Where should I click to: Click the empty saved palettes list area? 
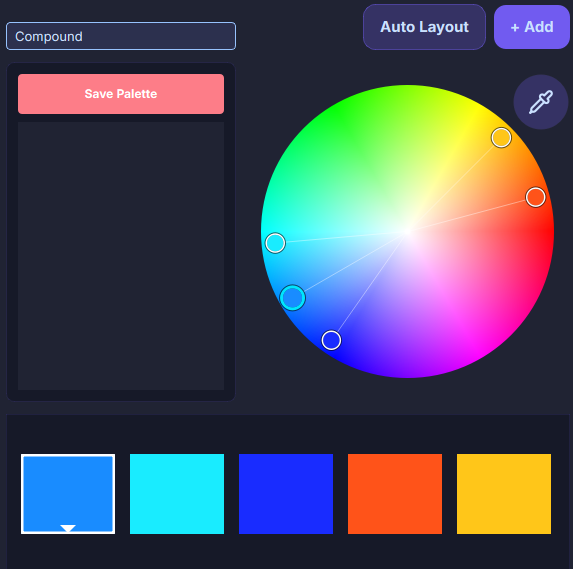point(121,256)
